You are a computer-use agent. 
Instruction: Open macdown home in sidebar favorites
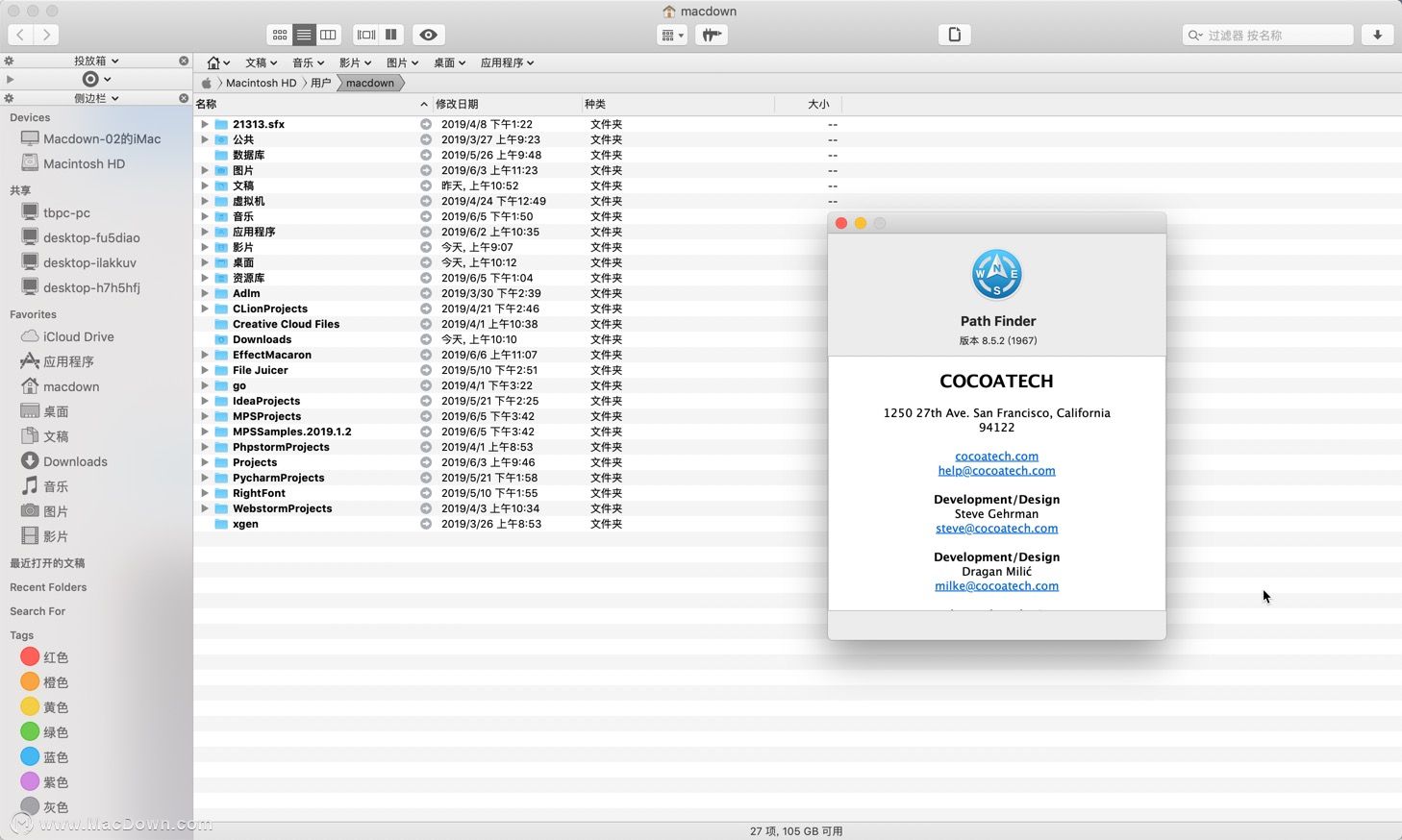(x=60, y=386)
